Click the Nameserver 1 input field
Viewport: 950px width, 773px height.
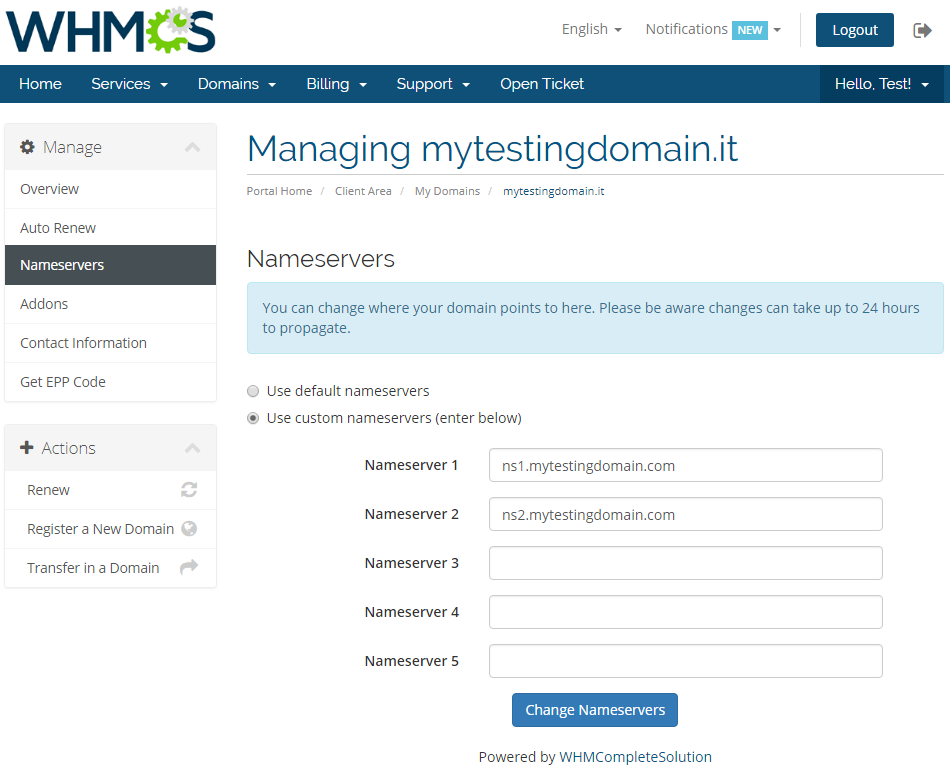point(685,465)
